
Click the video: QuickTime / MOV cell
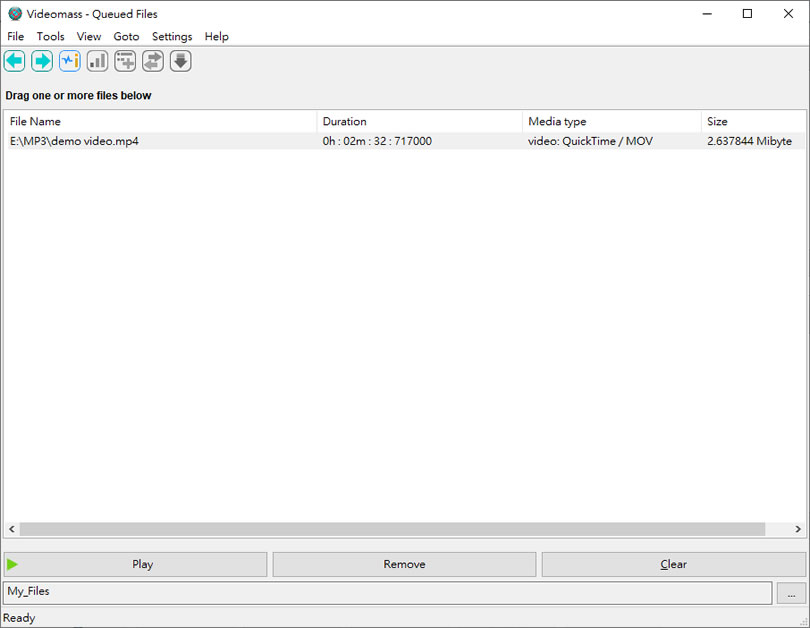click(590, 141)
